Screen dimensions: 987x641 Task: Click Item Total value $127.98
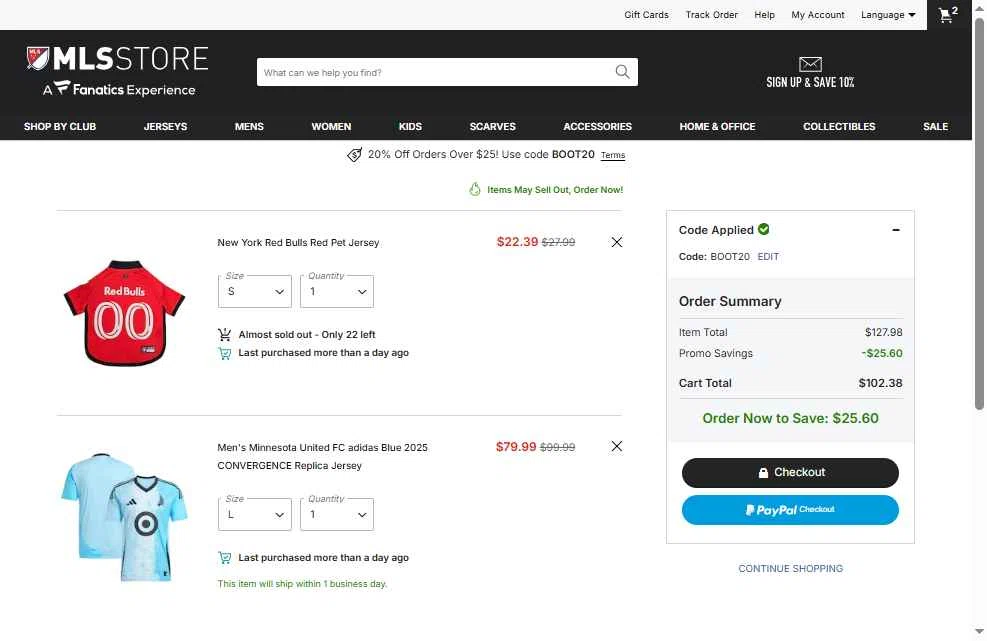click(883, 332)
